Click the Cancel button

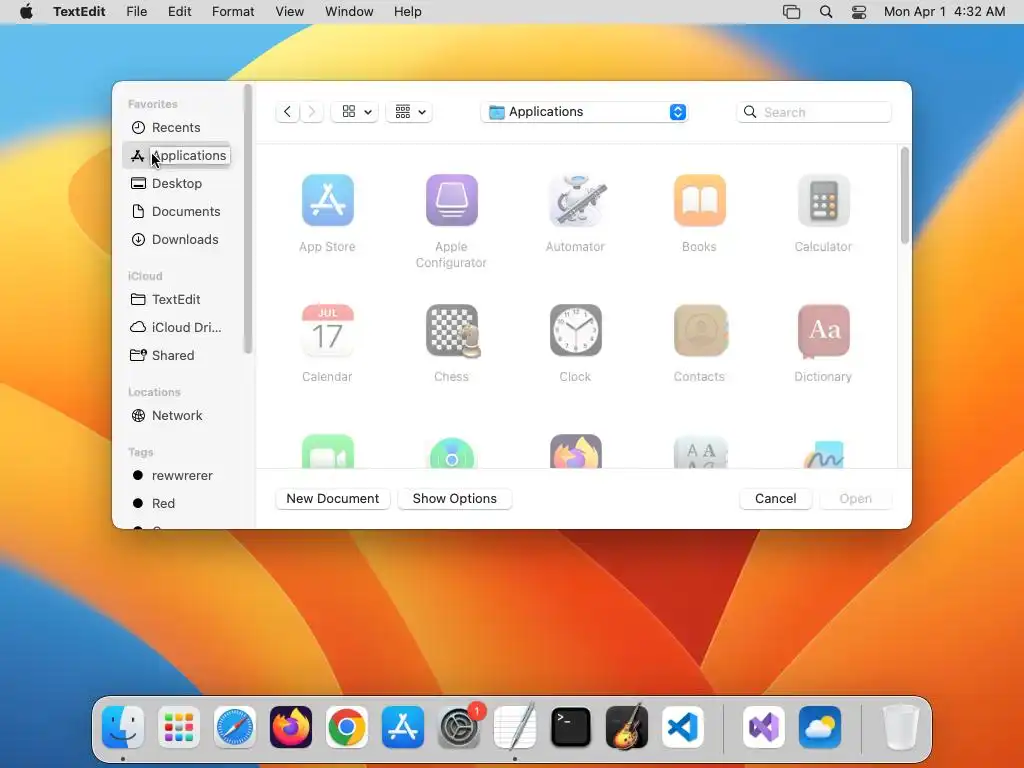click(x=776, y=498)
